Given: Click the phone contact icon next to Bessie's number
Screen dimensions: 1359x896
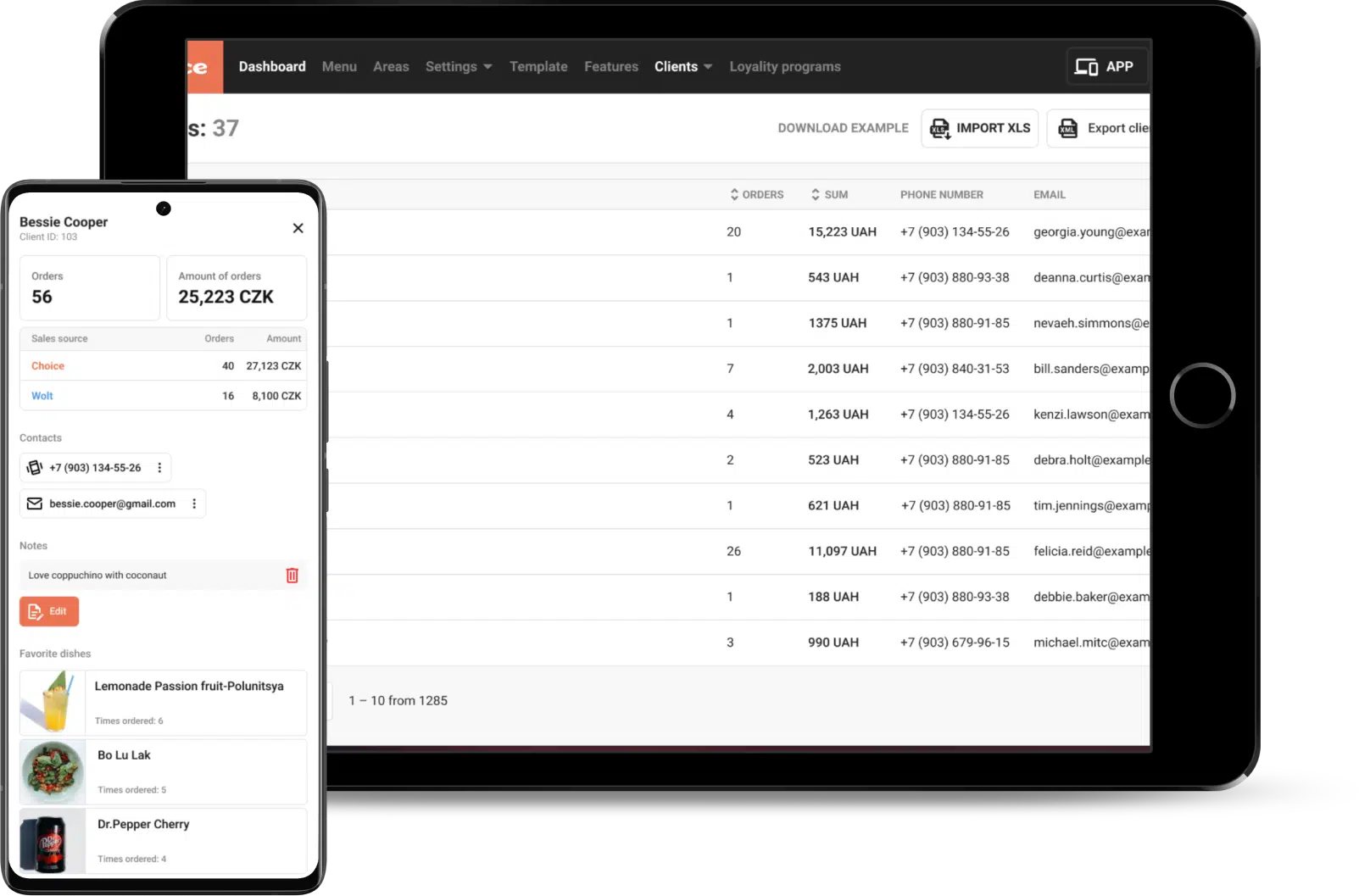Looking at the screenshot, I should pos(34,467).
